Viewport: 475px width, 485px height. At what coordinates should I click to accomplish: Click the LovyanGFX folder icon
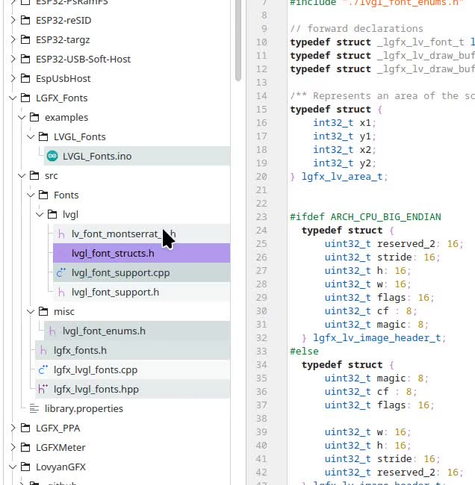click(x=25, y=467)
